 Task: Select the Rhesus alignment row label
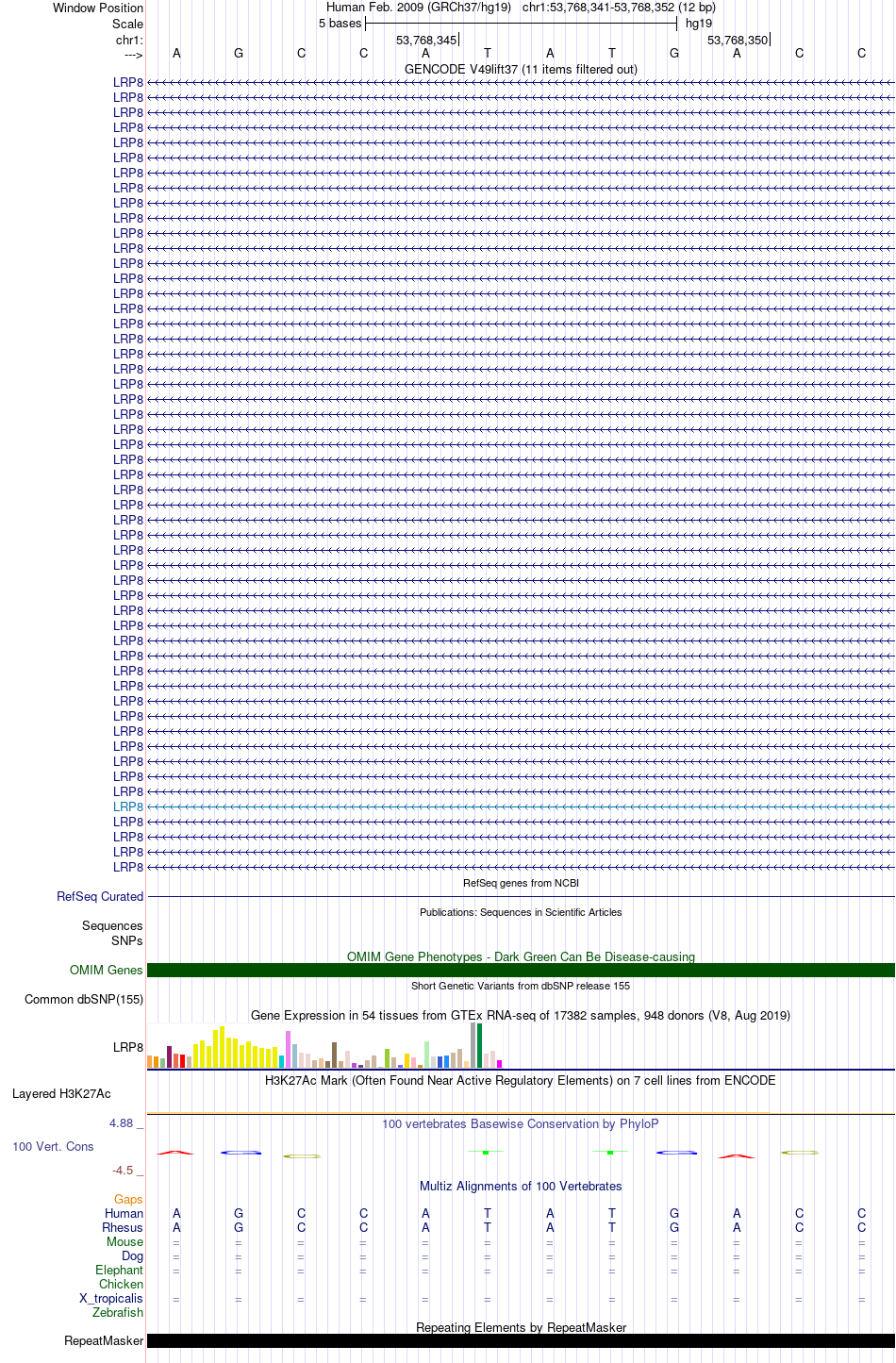pos(123,1228)
